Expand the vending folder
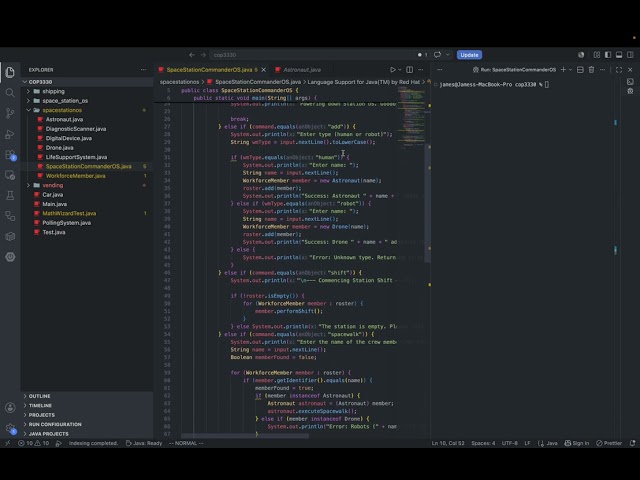640x480 pixels. (x=53, y=185)
